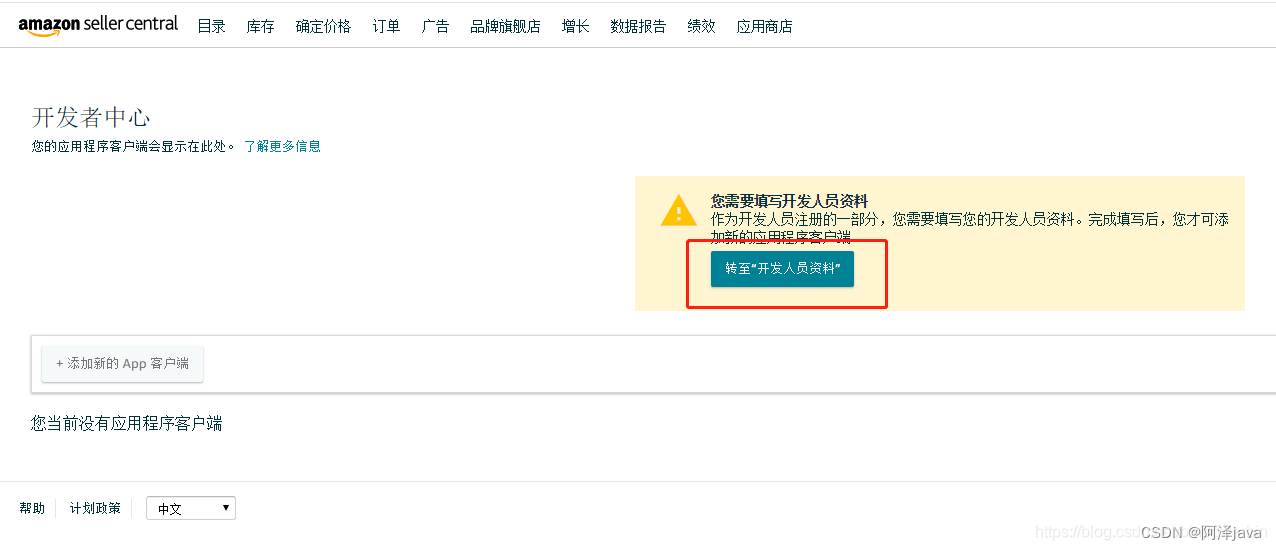Follow the 了解更多信息 link

[x=282, y=146]
